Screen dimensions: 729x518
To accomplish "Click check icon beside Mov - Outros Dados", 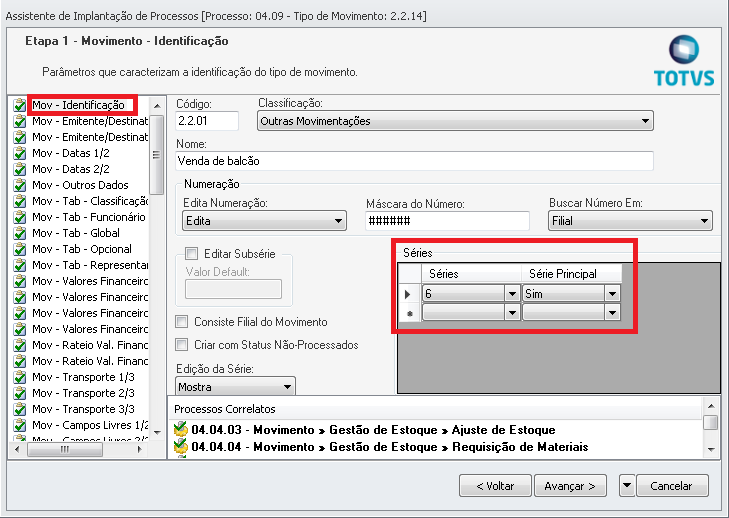I will 20,186.
